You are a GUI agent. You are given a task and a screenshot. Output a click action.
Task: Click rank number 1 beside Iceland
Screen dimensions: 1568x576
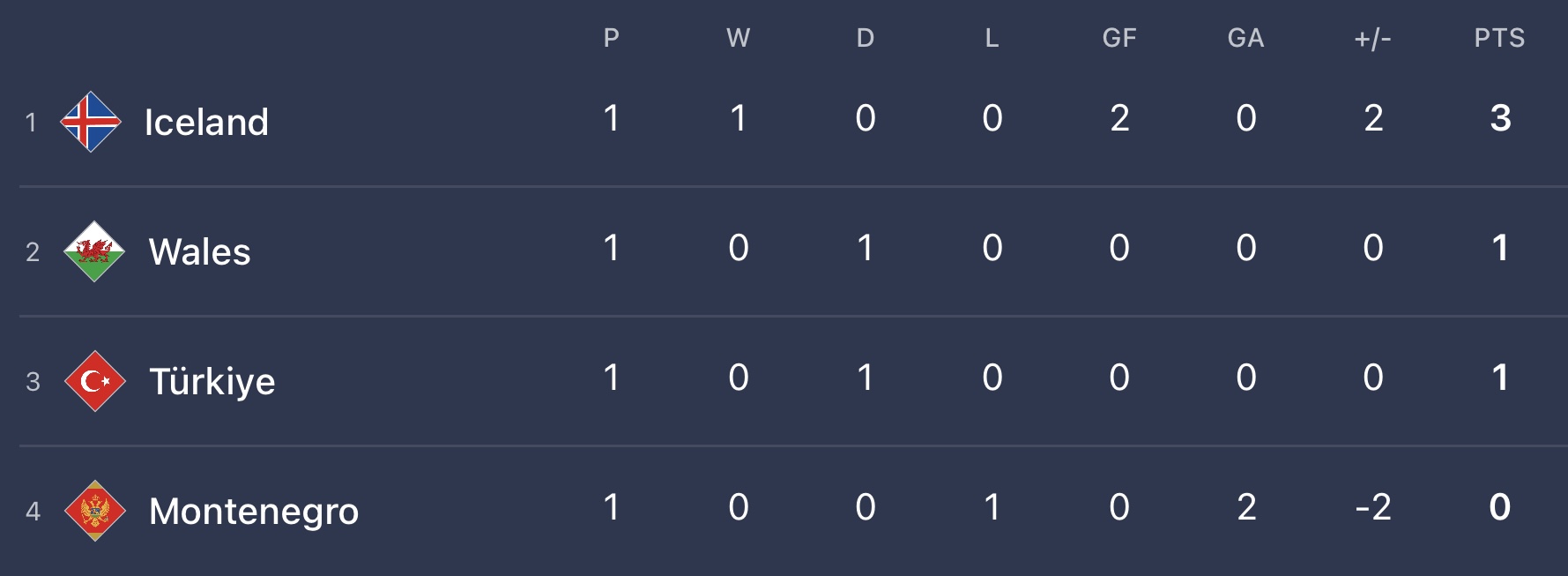coord(31,122)
